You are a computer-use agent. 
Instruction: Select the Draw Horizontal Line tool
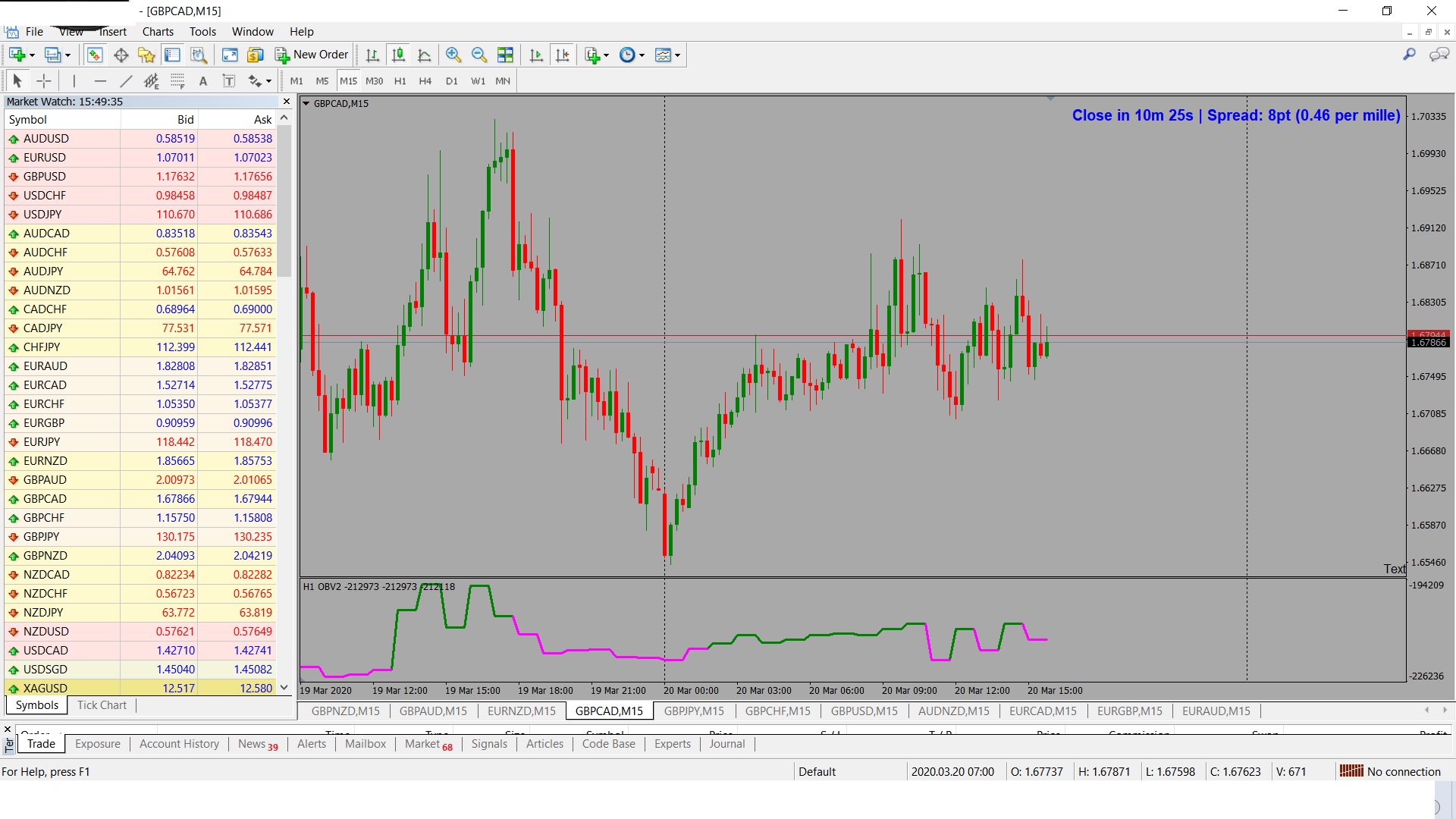(x=100, y=81)
